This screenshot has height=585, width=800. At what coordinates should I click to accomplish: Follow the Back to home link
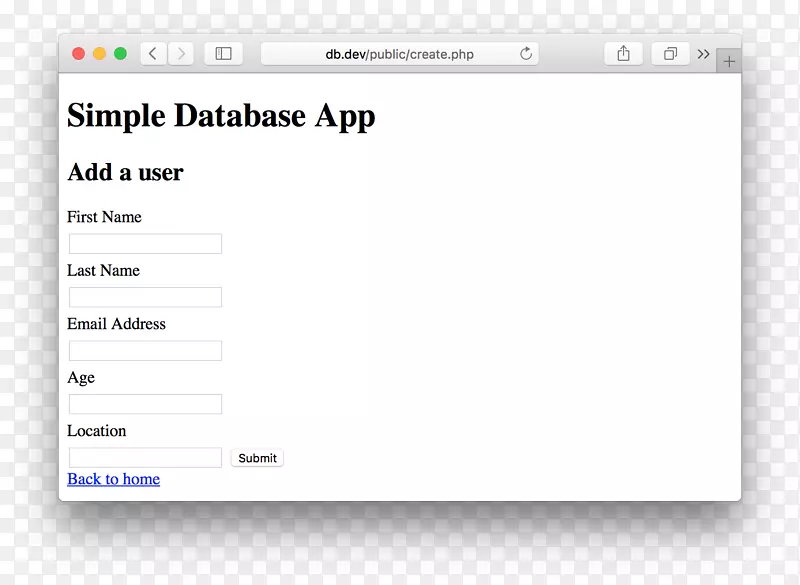tap(113, 479)
